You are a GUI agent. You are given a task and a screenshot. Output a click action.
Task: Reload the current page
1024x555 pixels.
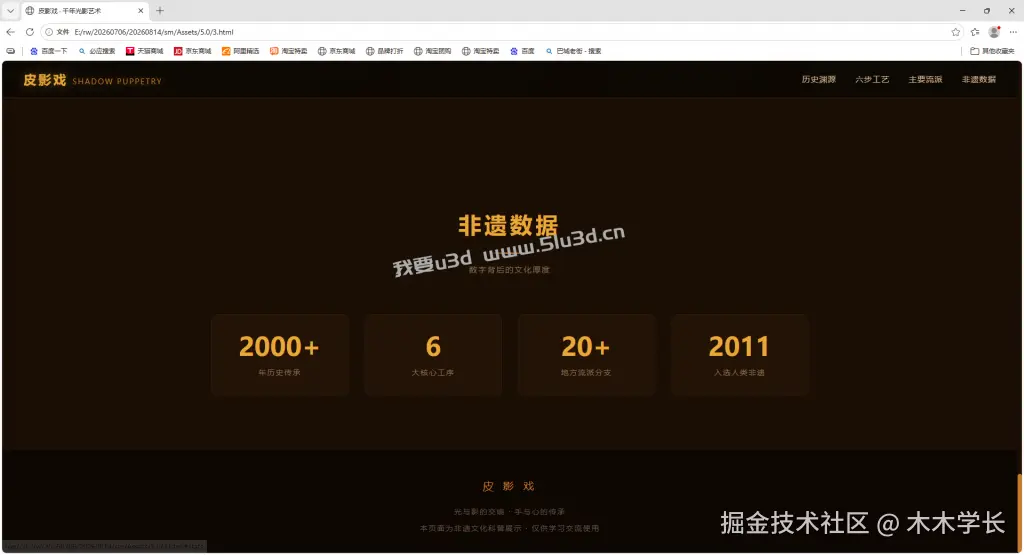tap(29, 32)
